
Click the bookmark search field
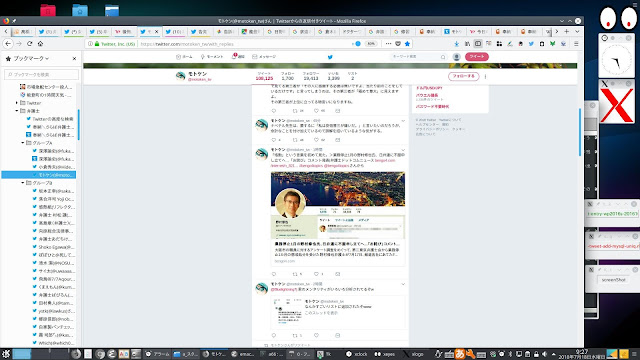(41, 74)
